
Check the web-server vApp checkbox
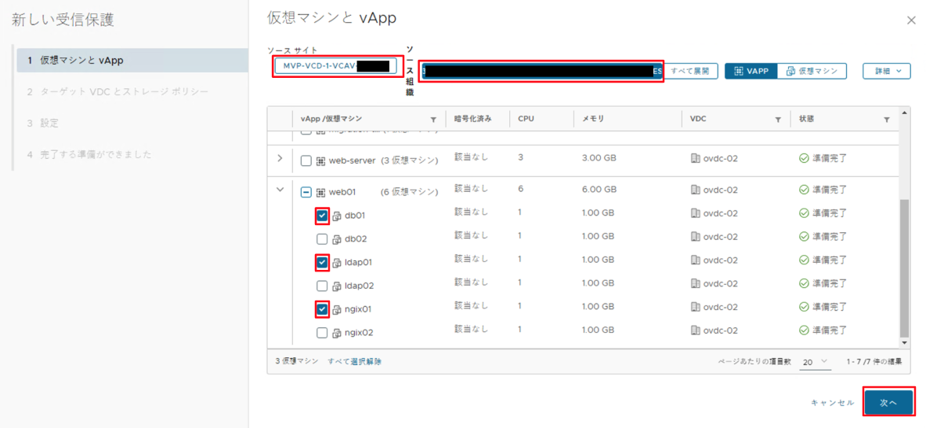click(306, 161)
